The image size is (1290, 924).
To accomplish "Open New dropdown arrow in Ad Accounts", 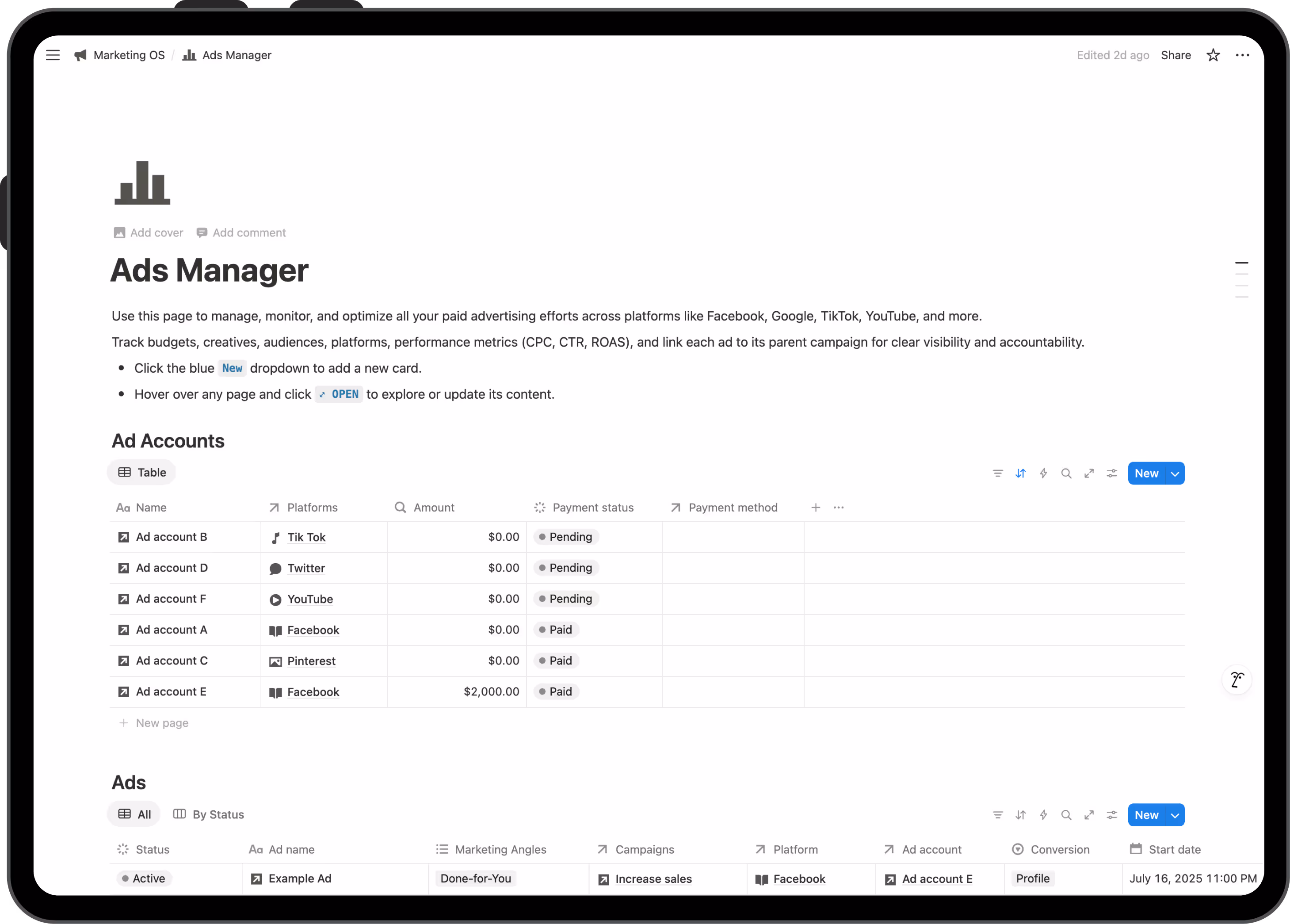I will tap(1175, 473).
